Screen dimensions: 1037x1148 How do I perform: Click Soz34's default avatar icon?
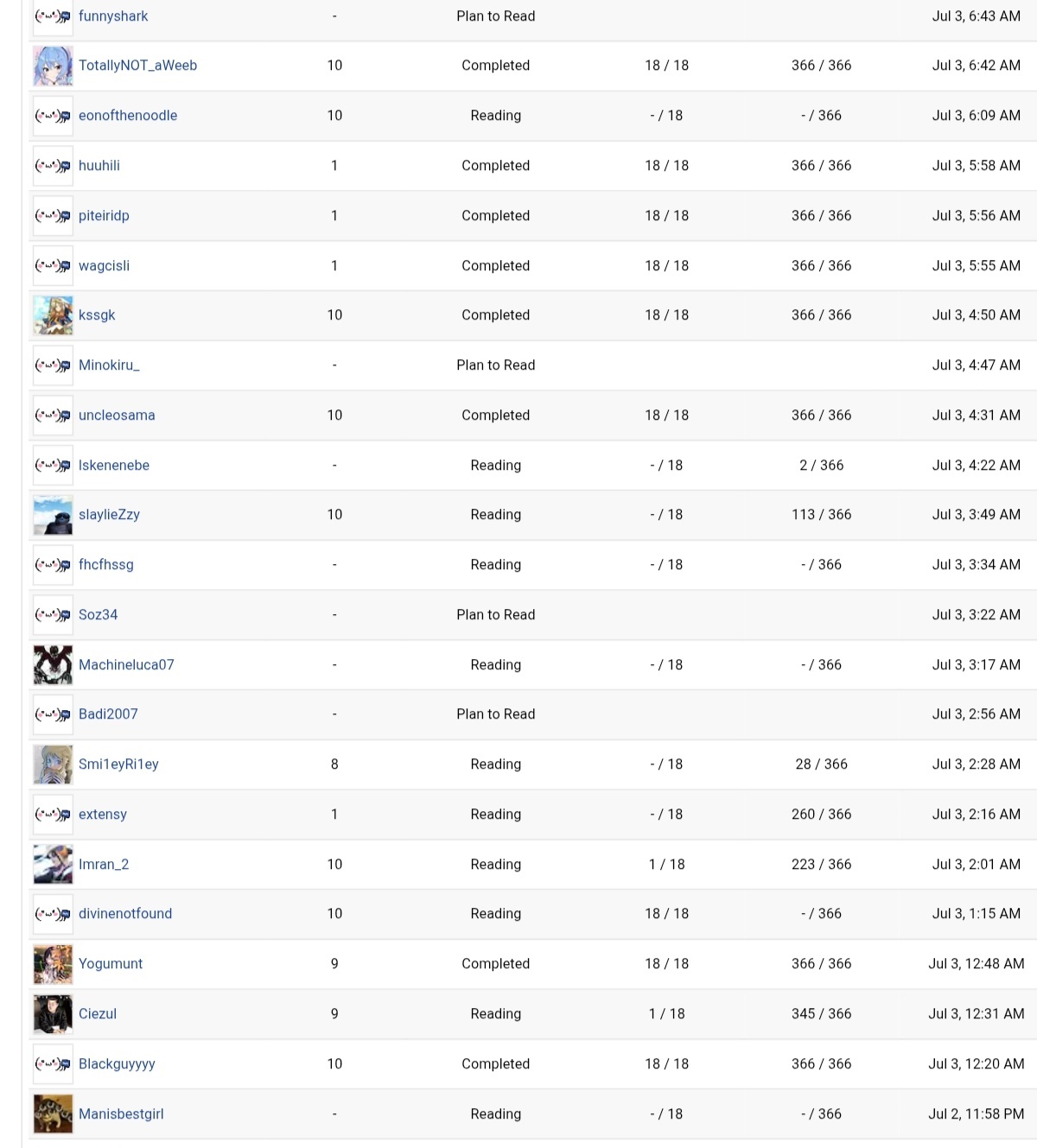coord(53,615)
